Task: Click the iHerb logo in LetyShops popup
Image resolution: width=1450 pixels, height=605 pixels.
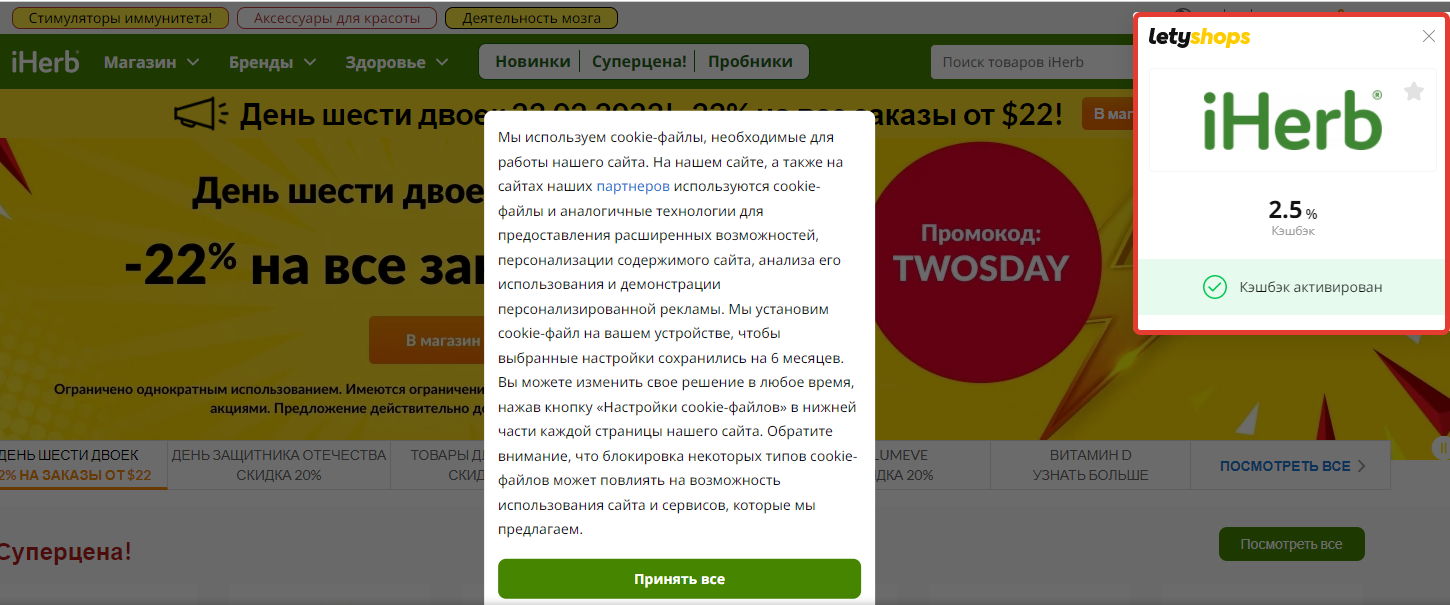Action: pyautogui.click(x=1292, y=120)
